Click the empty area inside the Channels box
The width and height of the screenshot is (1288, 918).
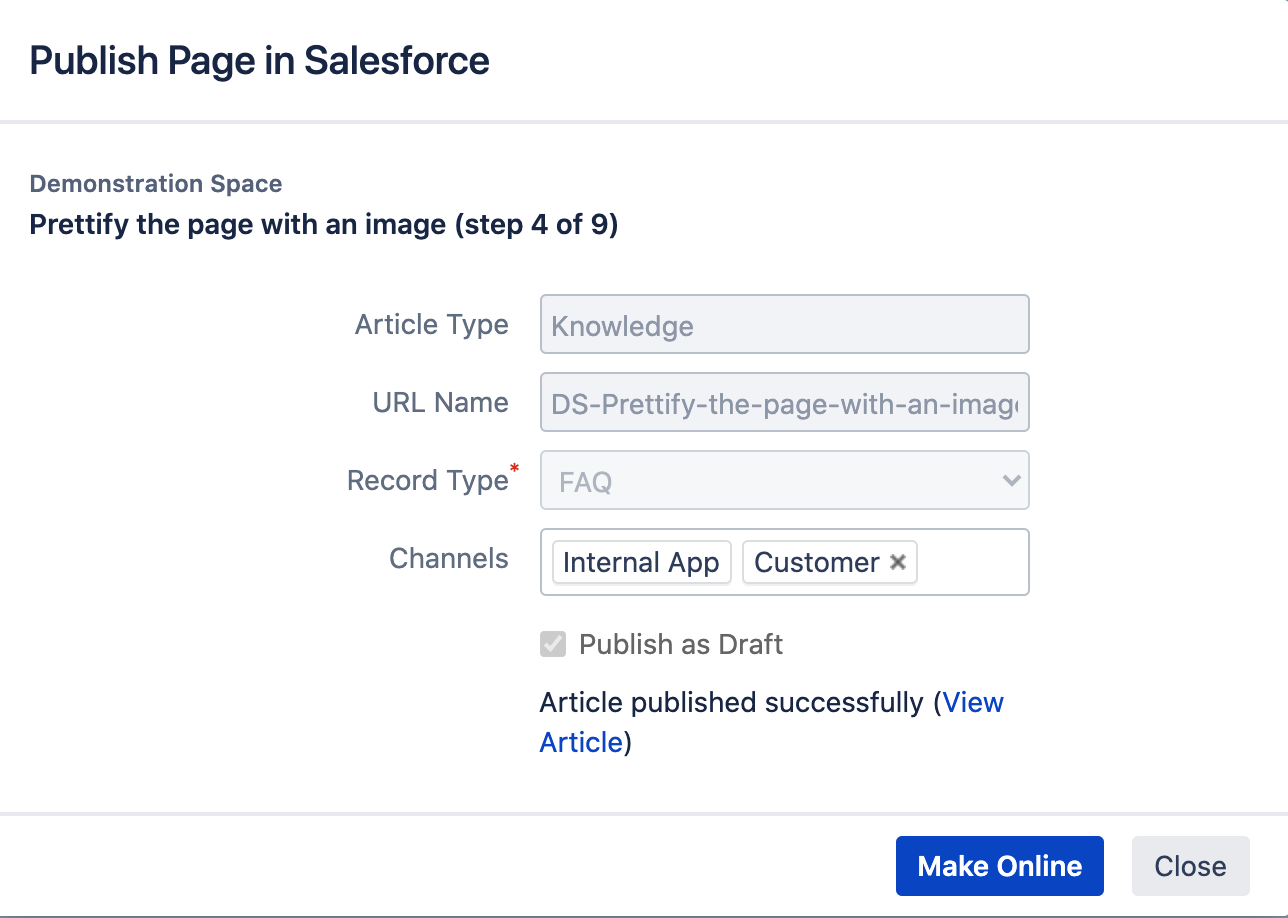[970, 562]
